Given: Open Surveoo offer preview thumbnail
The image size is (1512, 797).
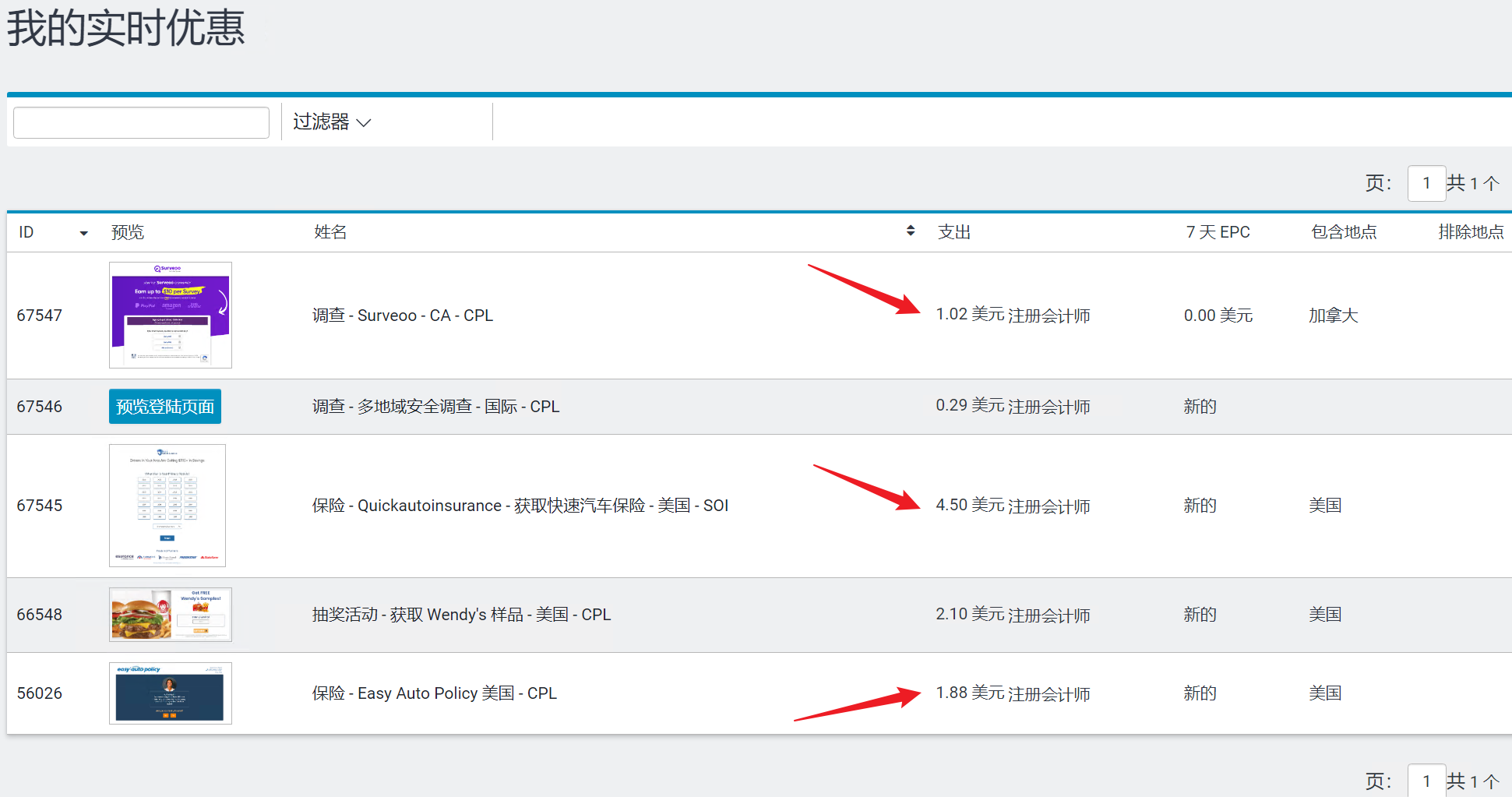Looking at the screenshot, I should 171,315.
